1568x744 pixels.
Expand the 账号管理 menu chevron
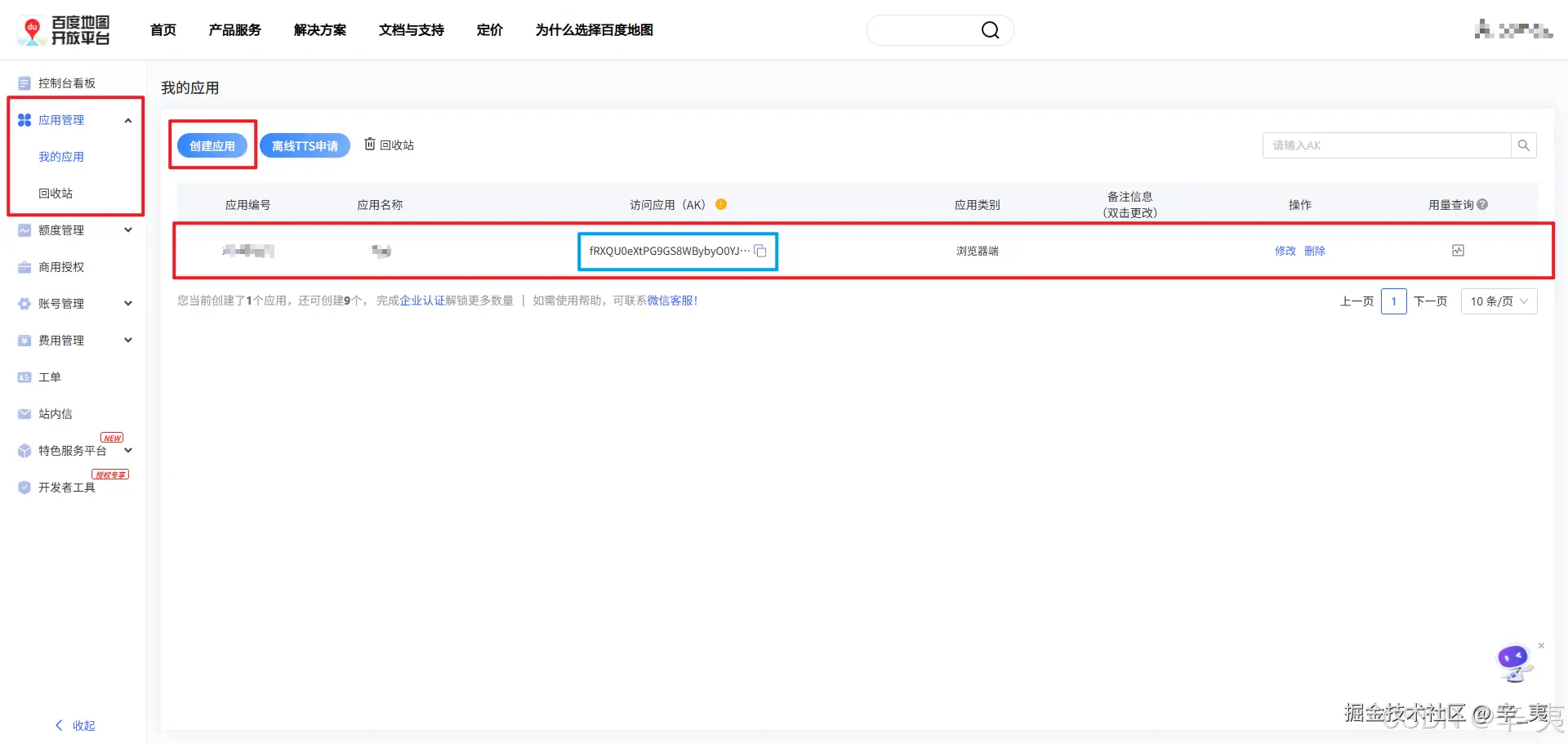128,304
